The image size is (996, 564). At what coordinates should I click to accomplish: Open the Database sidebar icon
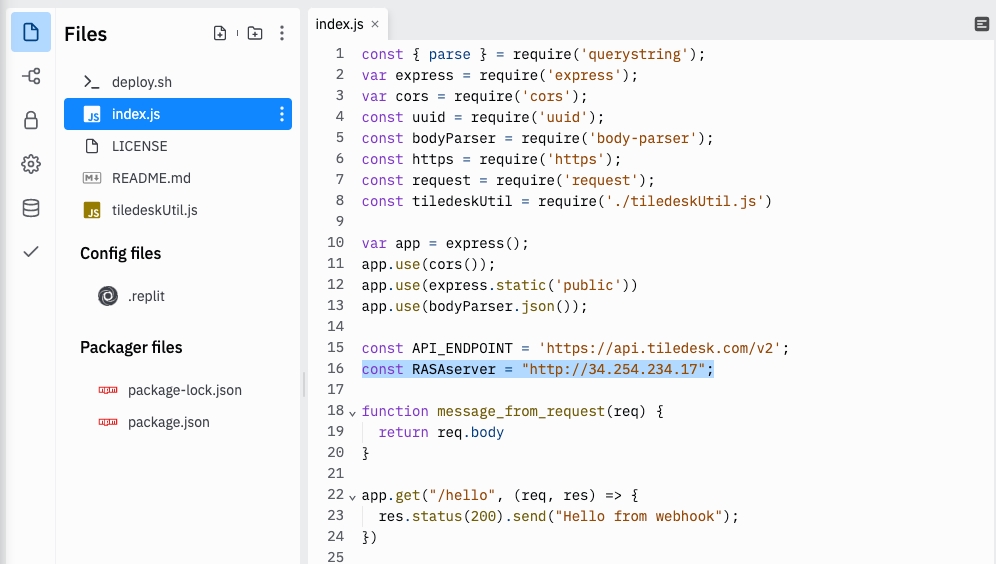coord(30,208)
